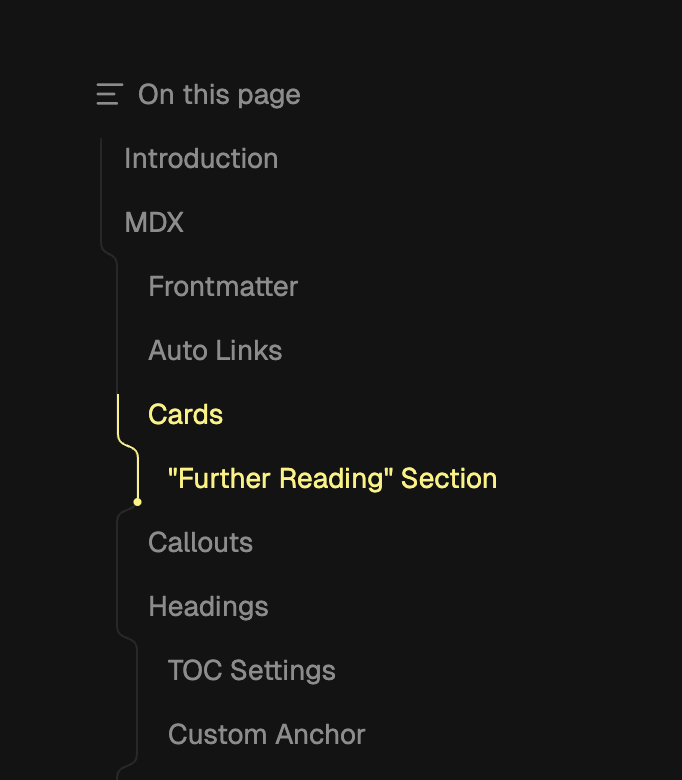
Task: Click the gray track line beside MDX
Action: [x=101, y=223]
